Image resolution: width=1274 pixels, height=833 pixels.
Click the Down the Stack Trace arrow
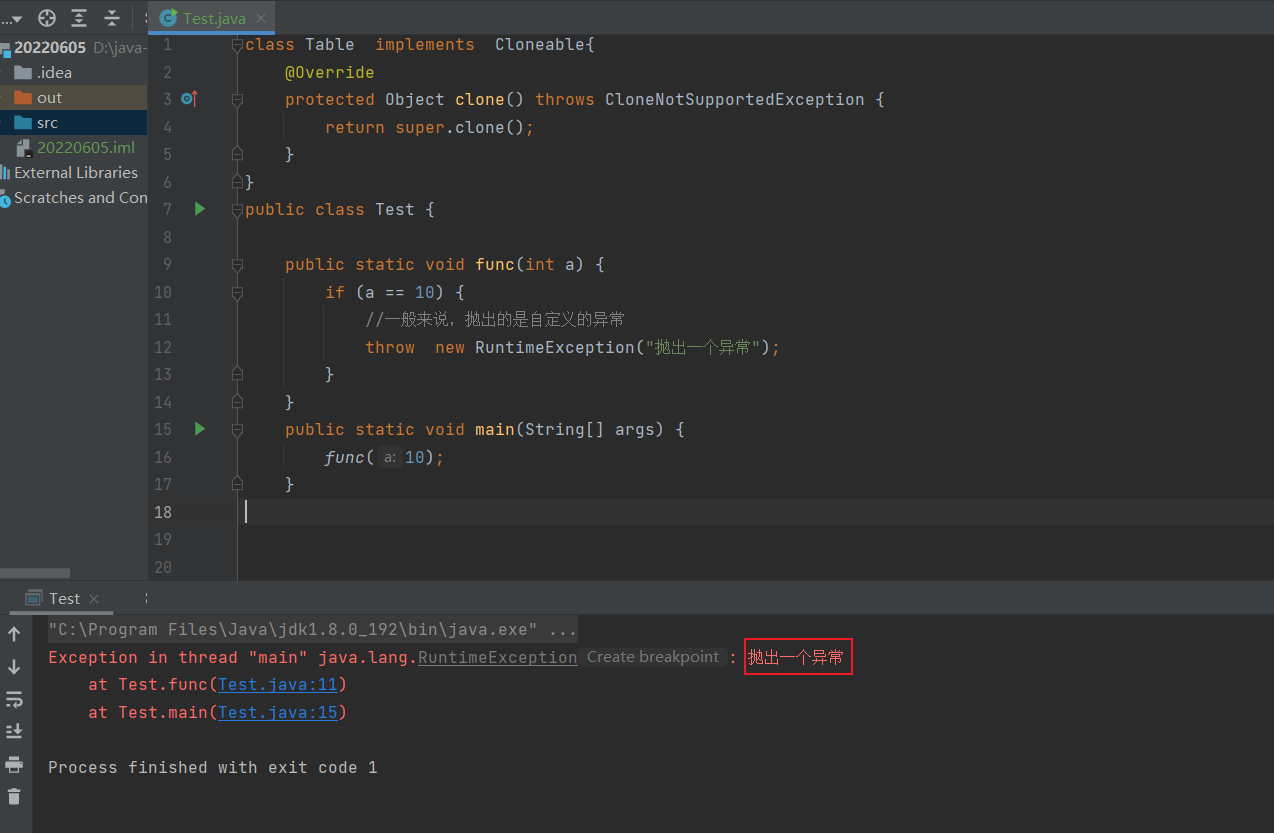pyautogui.click(x=14, y=667)
